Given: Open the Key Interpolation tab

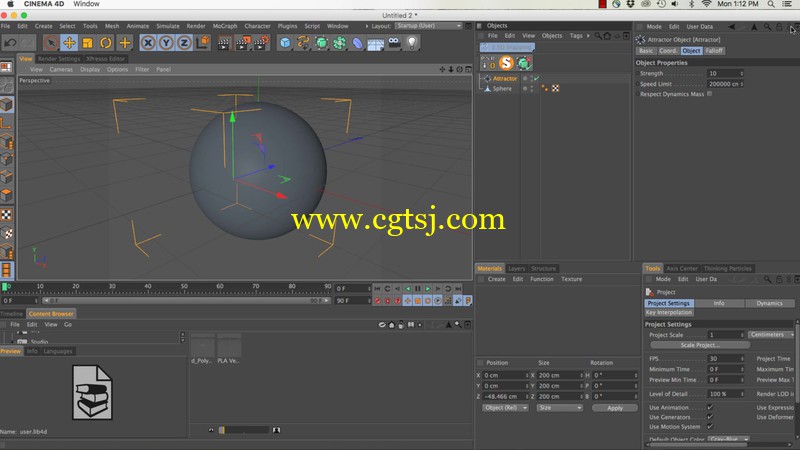Looking at the screenshot, I should pos(668,312).
